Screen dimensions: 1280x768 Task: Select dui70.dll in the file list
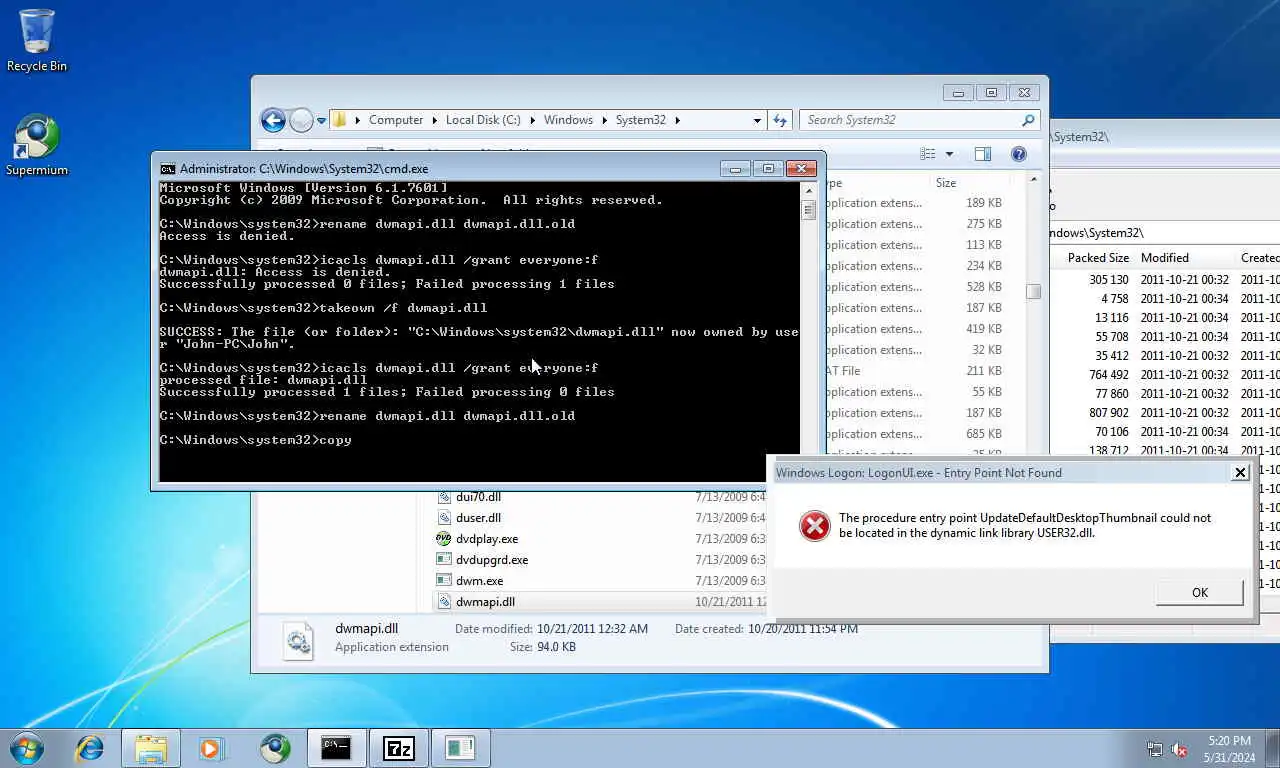478,497
